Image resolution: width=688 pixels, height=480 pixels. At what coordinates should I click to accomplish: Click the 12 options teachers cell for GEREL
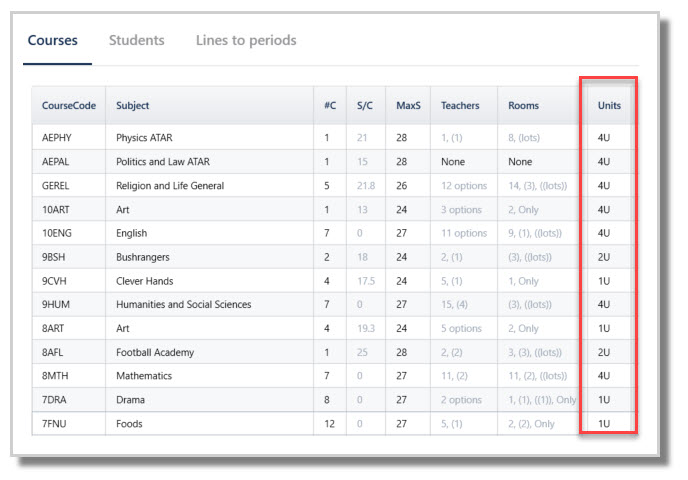coord(464,186)
